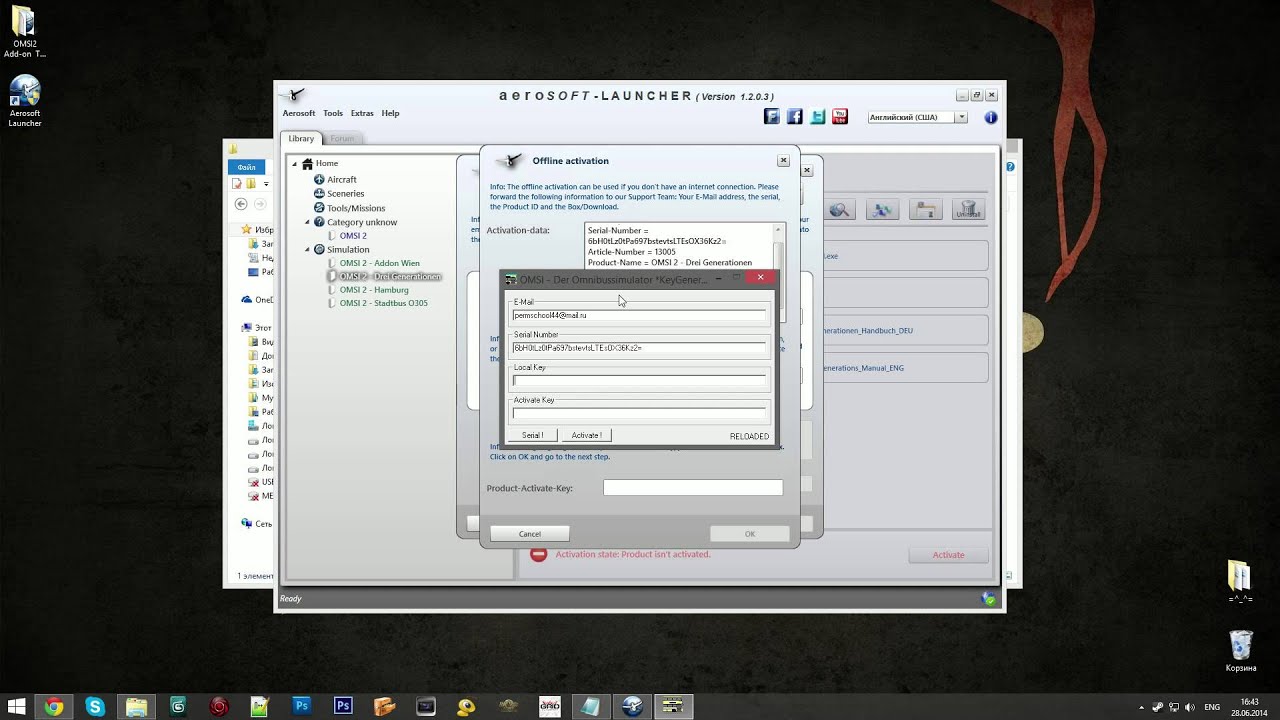Open first Photoshop icon in taskbar
The height and width of the screenshot is (720, 1280).
pos(301,706)
